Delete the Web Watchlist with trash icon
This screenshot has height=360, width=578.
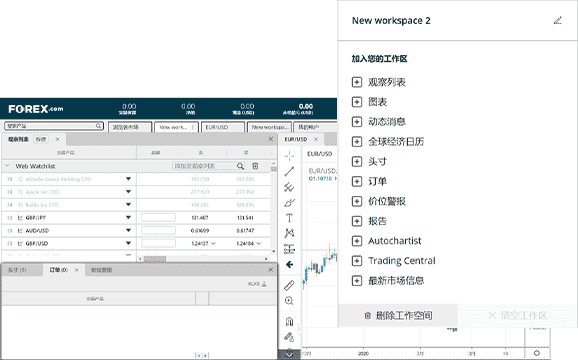pyautogui.click(x=255, y=166)
